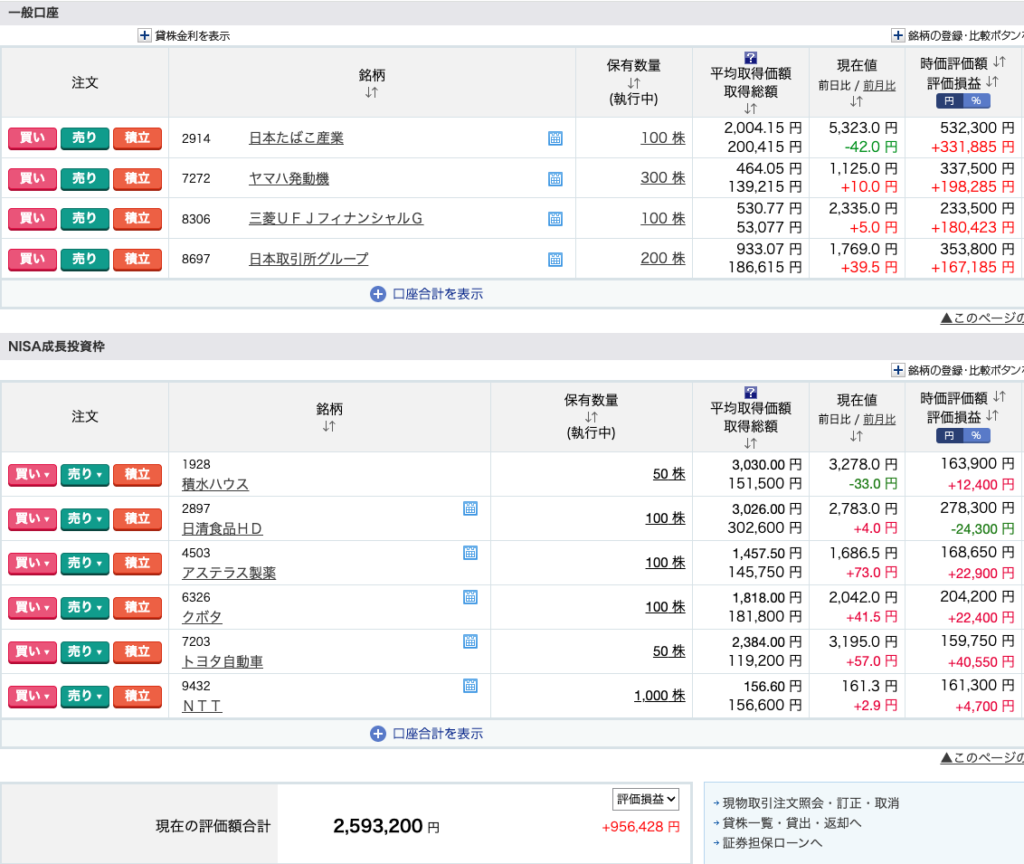Click plus icon for 貸株金利を表示
1024x864 pixels.
point(144,35)
